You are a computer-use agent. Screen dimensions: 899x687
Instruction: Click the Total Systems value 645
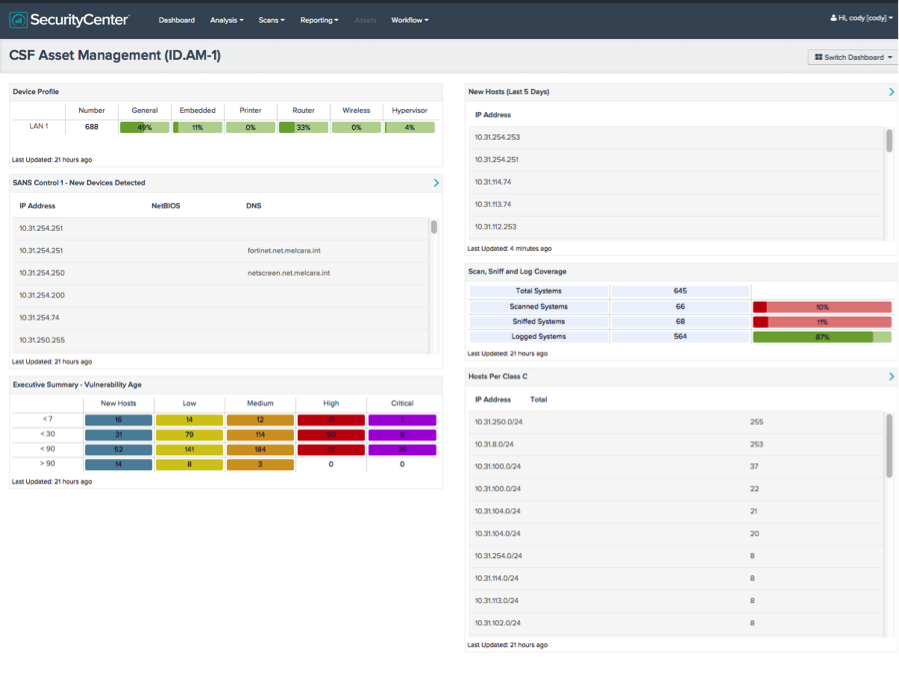pyautogui.click(x=680, y=291)
